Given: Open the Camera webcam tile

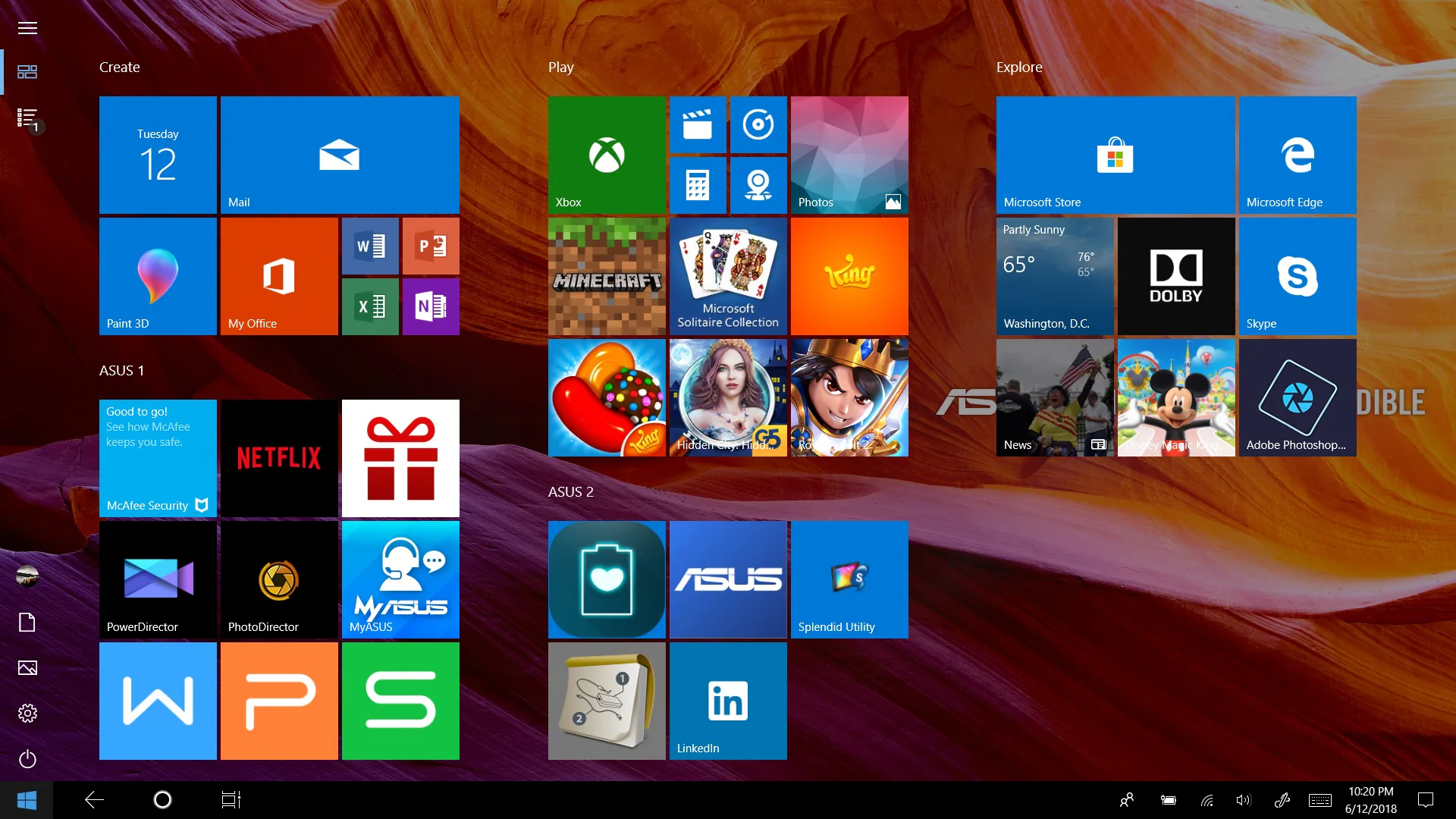Looking at the screenshot, I should (x=758, y=185).
